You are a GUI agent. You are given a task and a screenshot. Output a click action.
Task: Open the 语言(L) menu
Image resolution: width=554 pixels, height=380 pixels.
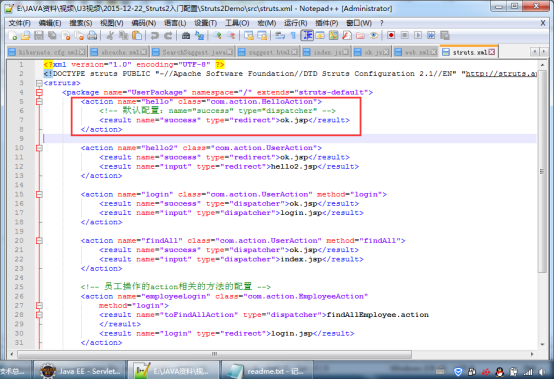175,23
